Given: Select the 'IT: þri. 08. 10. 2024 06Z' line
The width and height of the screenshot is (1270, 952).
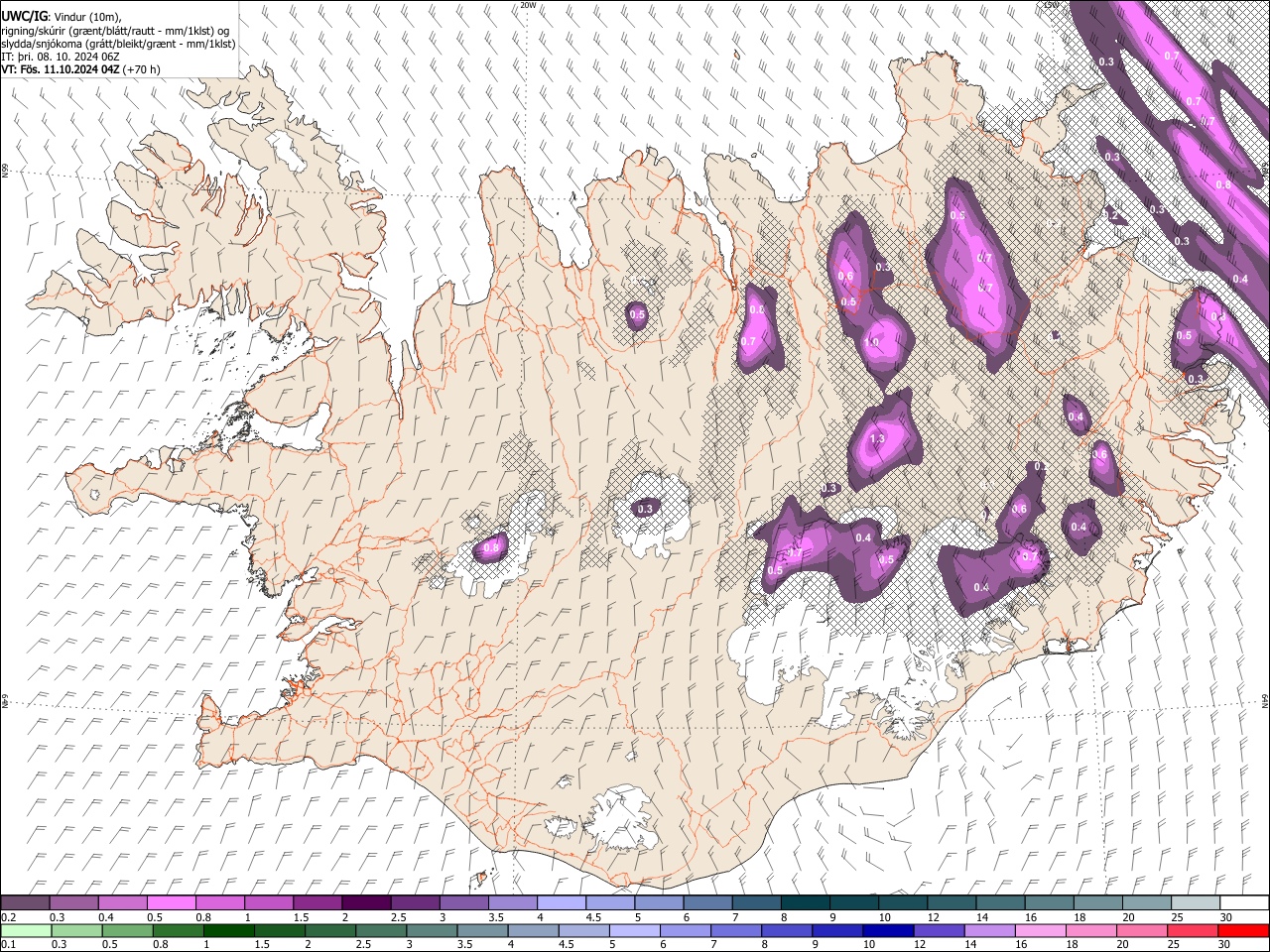Looking at the screenshot, I should coord(62,57).
